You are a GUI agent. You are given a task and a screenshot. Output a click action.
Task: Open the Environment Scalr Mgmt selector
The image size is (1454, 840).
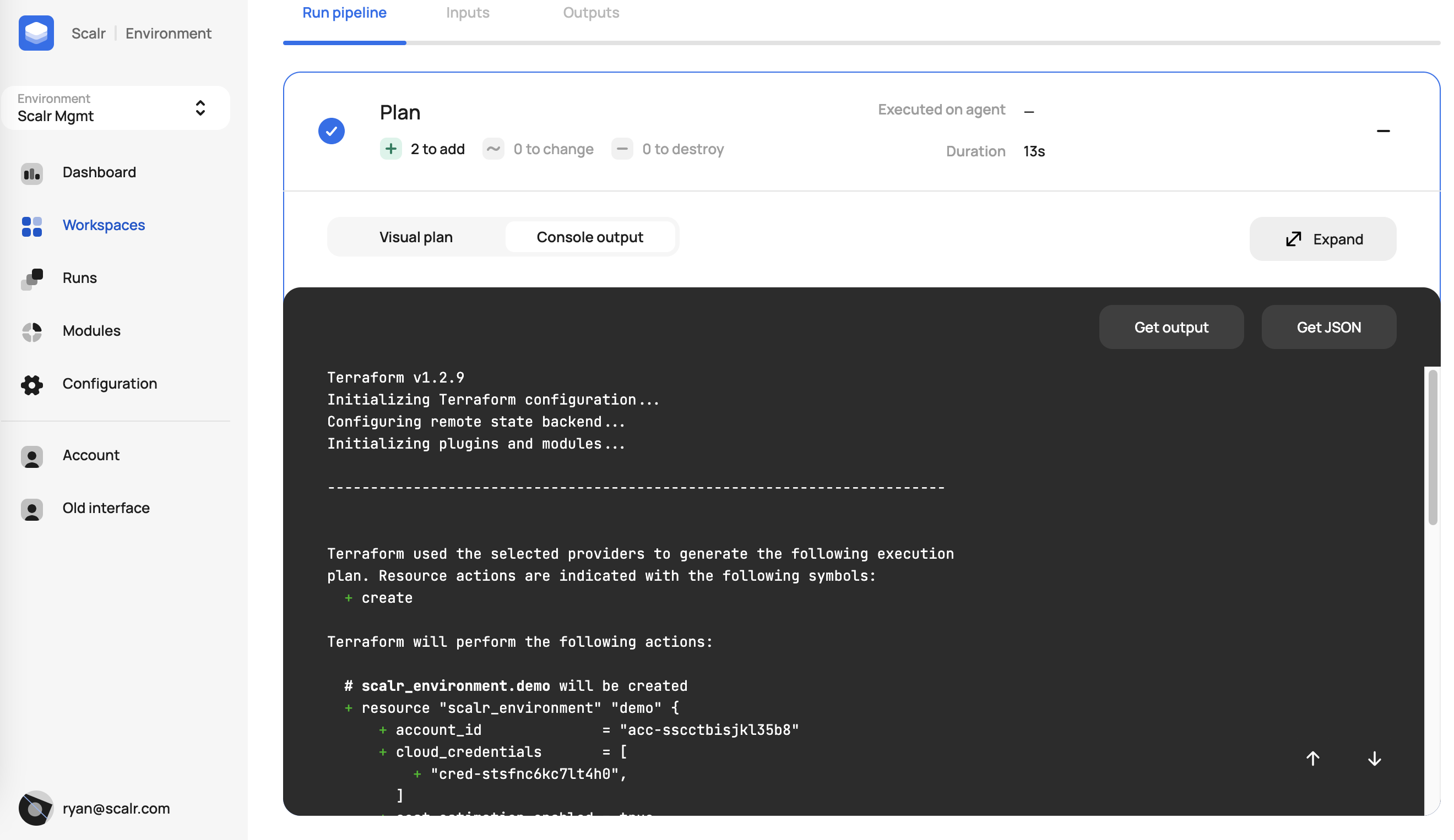pos(116,108)
